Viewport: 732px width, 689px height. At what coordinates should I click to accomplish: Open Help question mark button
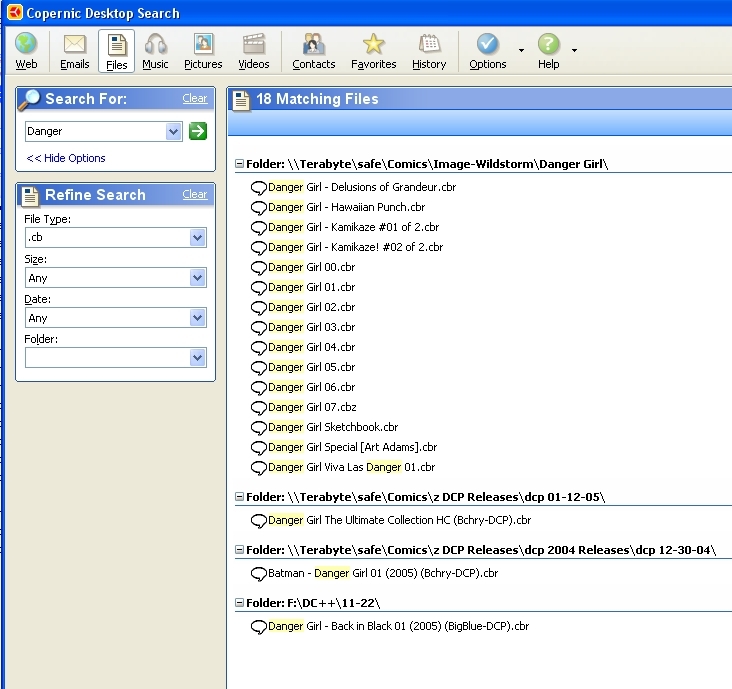[549, 51]
